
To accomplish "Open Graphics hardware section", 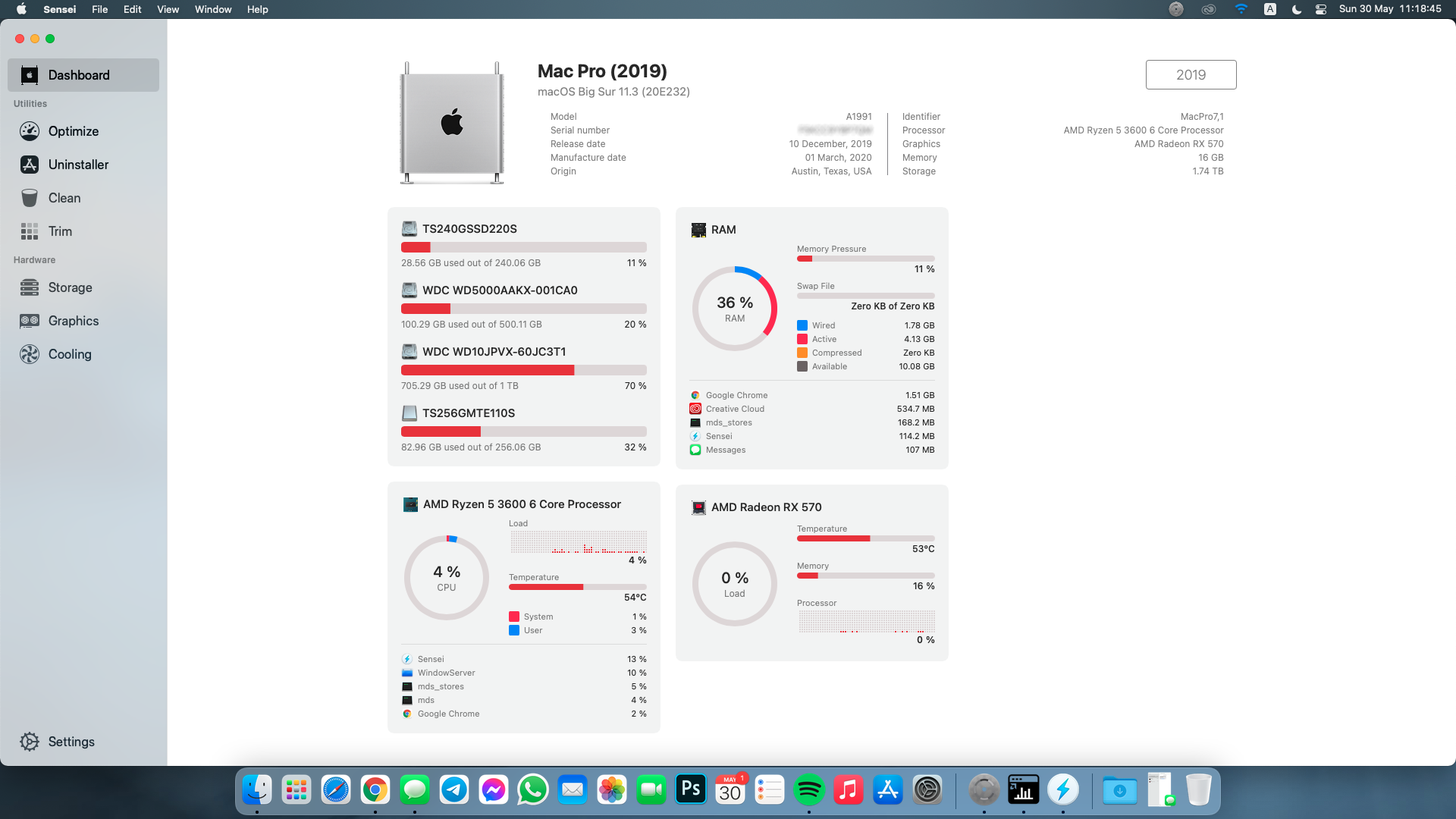I will click(73, 321).
